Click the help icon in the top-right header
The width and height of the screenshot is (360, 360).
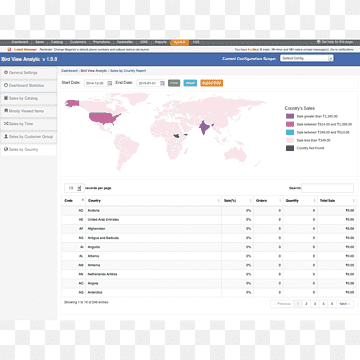319,42
